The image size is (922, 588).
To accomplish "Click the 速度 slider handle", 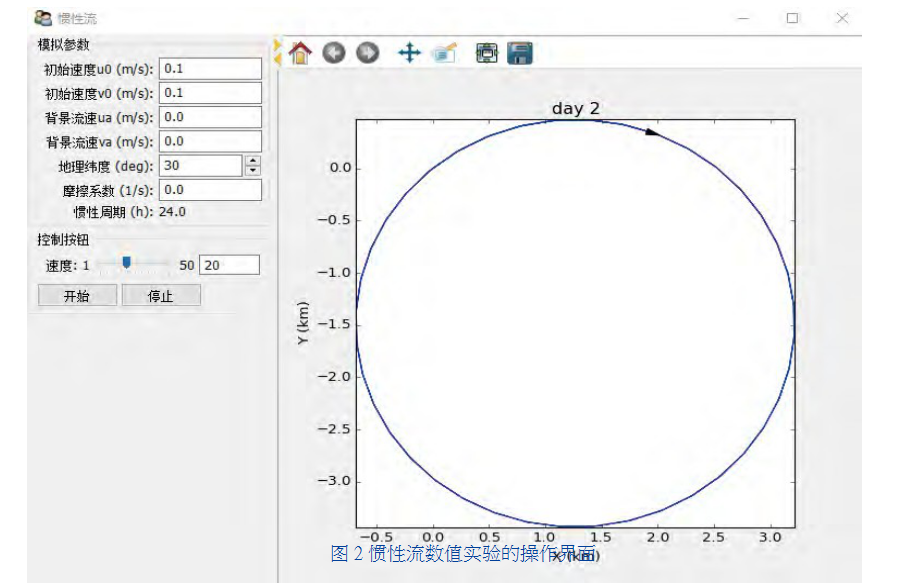I will pyautogui.click(x=126, y=262).
